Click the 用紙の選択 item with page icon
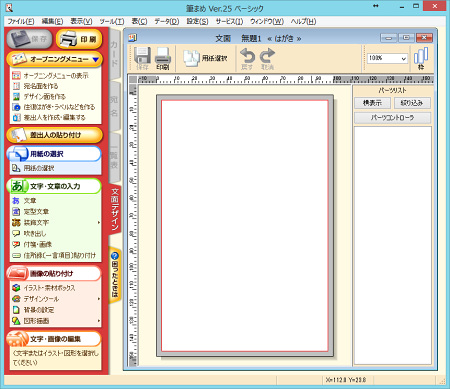 point(33,168)
